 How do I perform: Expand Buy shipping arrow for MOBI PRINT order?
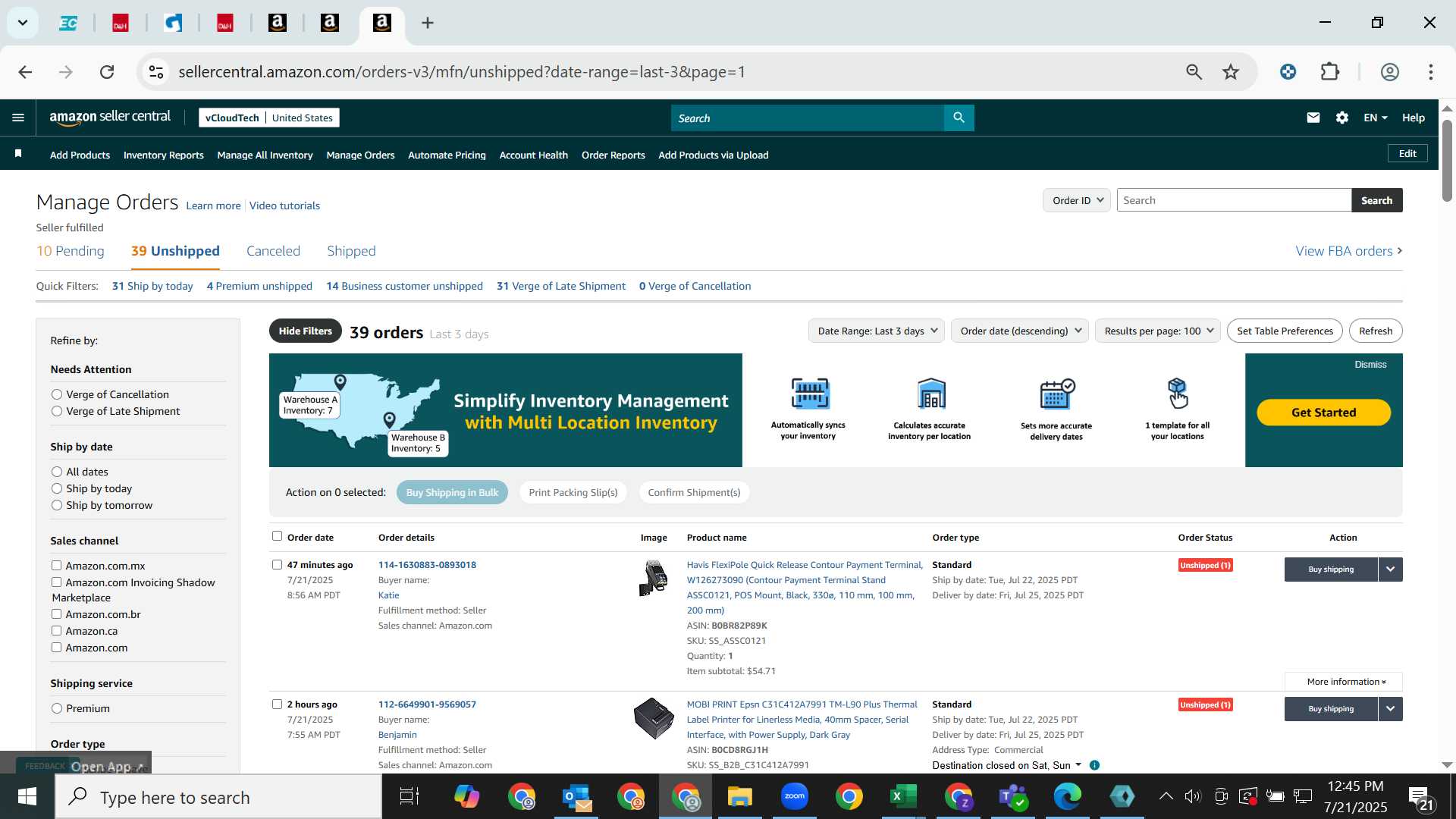point(1390,709)
